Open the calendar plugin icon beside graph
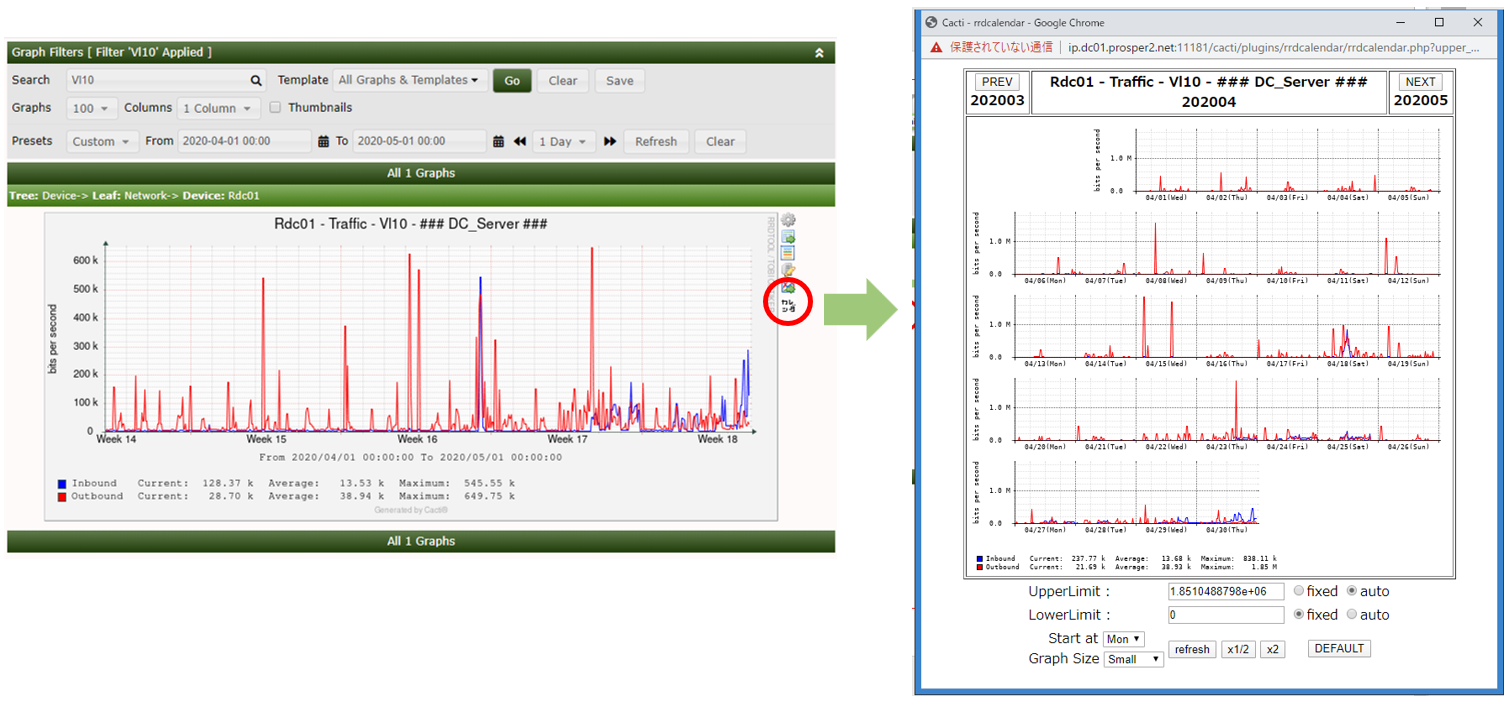 pyautogui.click(x=787, y=304)
